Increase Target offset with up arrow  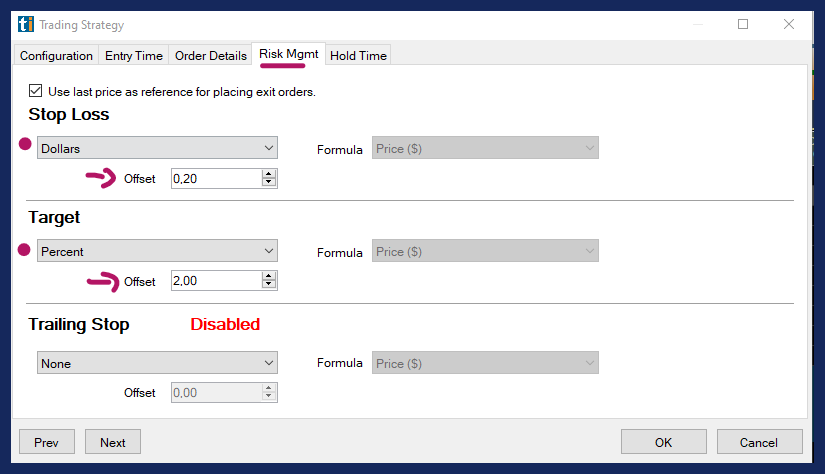tap(268, 277)
